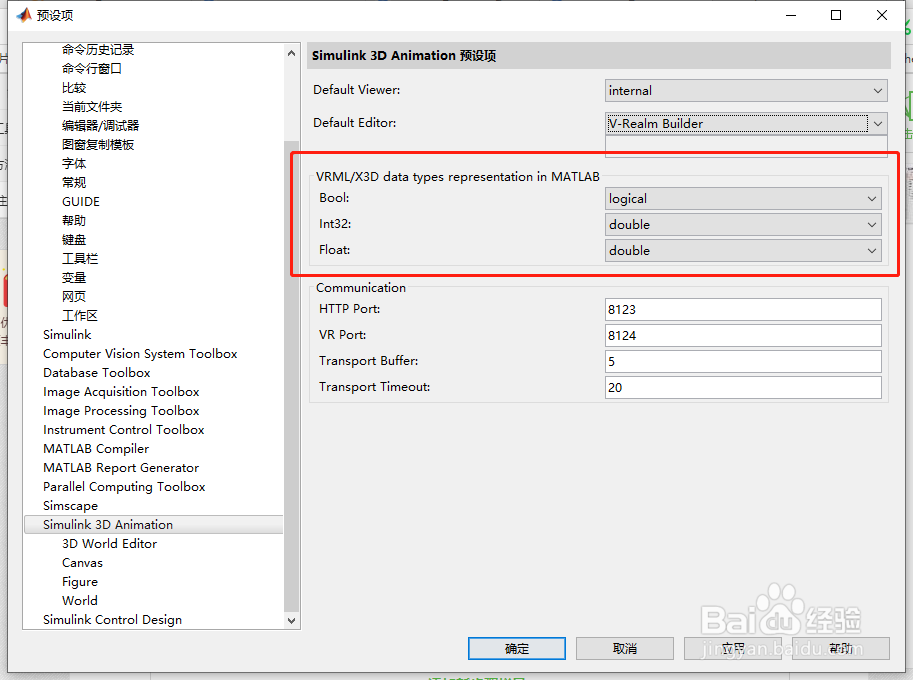Select 图窗复制模板 in the tree
This screenshot has width=913, height=680.
98,144
